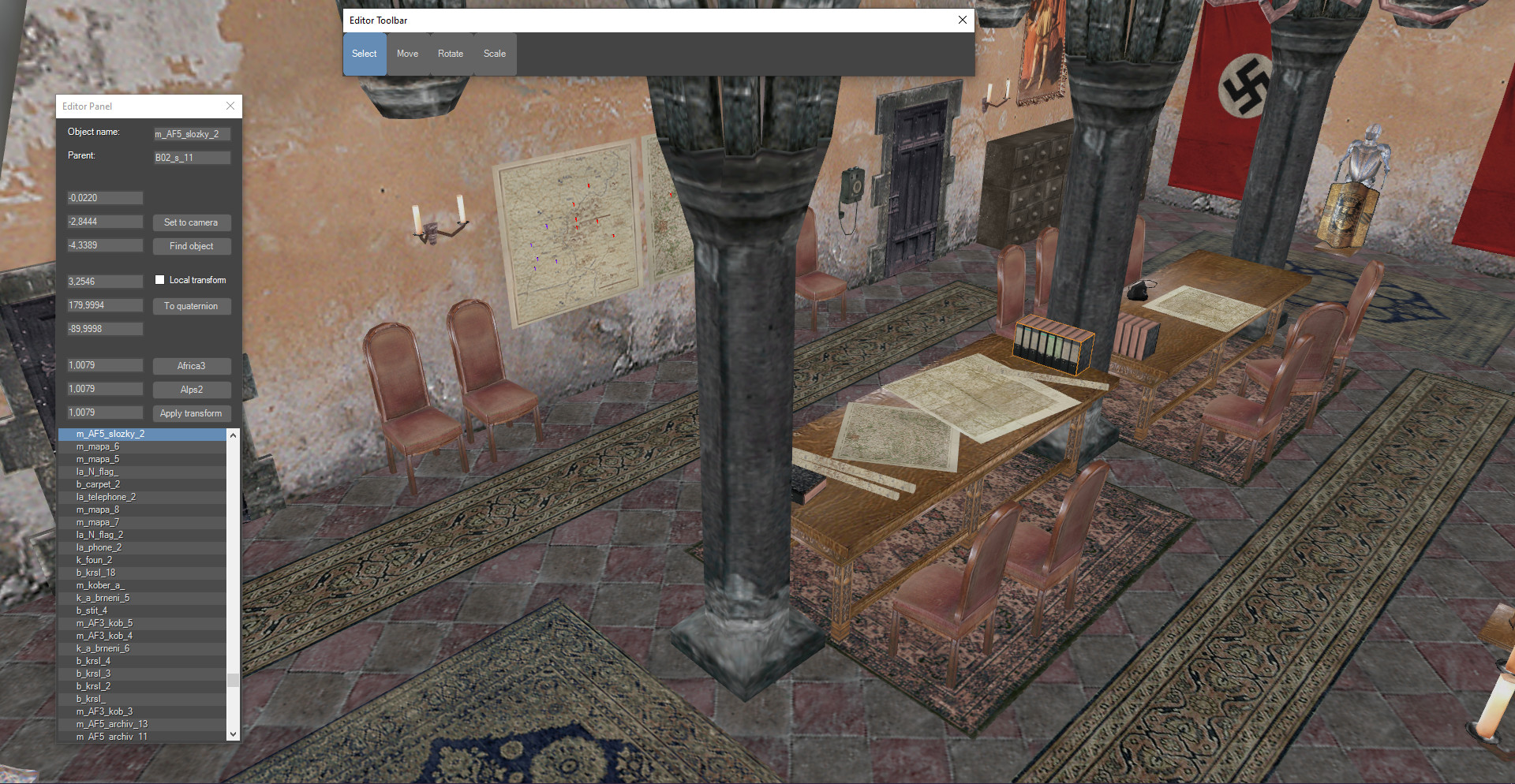Click the first scale field 1,0079
This screenshot has width=1515, height=784.
coord(105,365)
